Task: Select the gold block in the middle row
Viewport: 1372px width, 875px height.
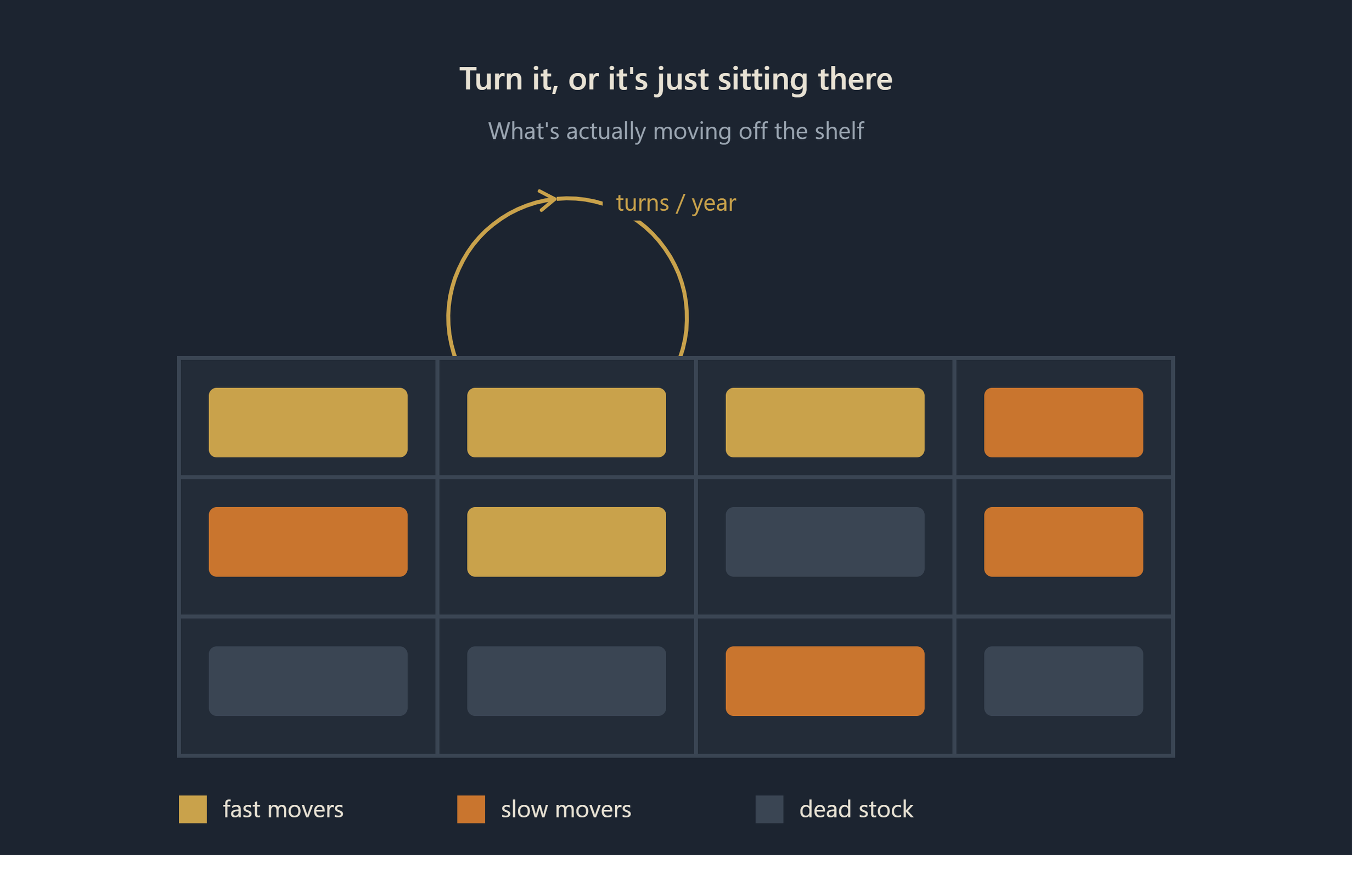Action: [x=566, y=542]
